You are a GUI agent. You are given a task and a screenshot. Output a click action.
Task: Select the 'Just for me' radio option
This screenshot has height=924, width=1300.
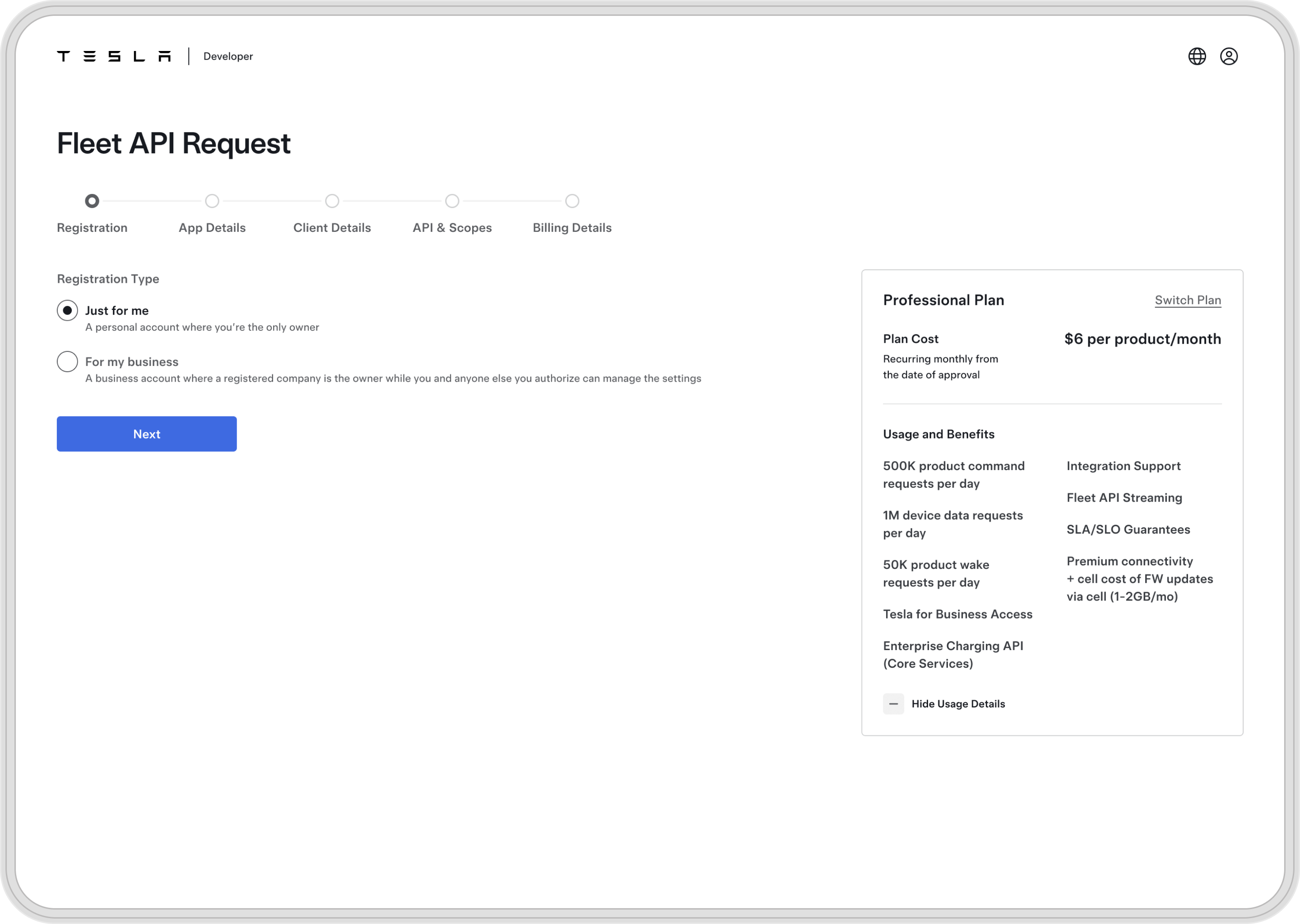tap(67, 311)
